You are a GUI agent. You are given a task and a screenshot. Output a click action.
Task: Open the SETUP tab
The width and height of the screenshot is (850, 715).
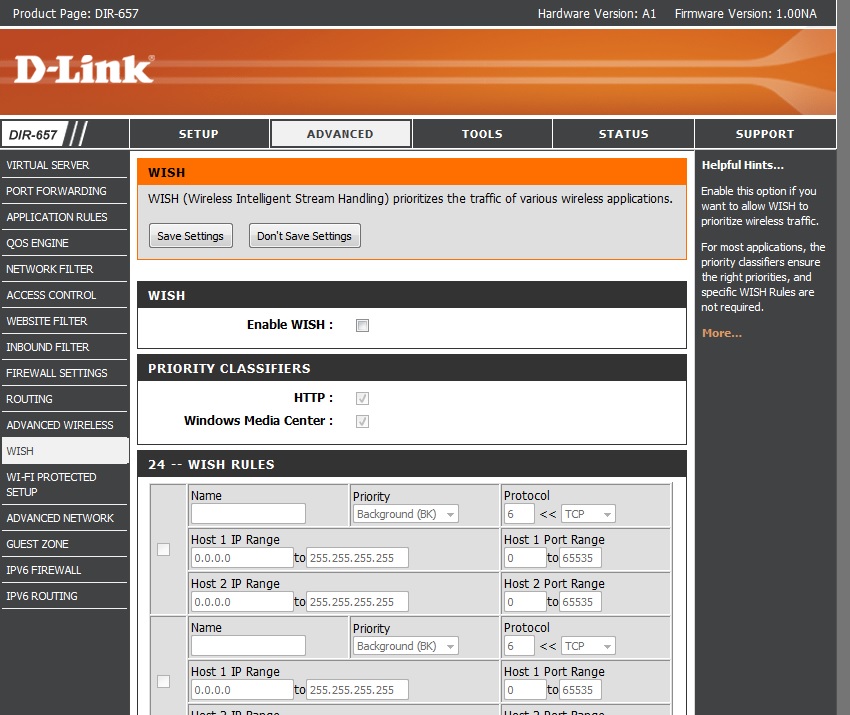(x=198, y=132)
